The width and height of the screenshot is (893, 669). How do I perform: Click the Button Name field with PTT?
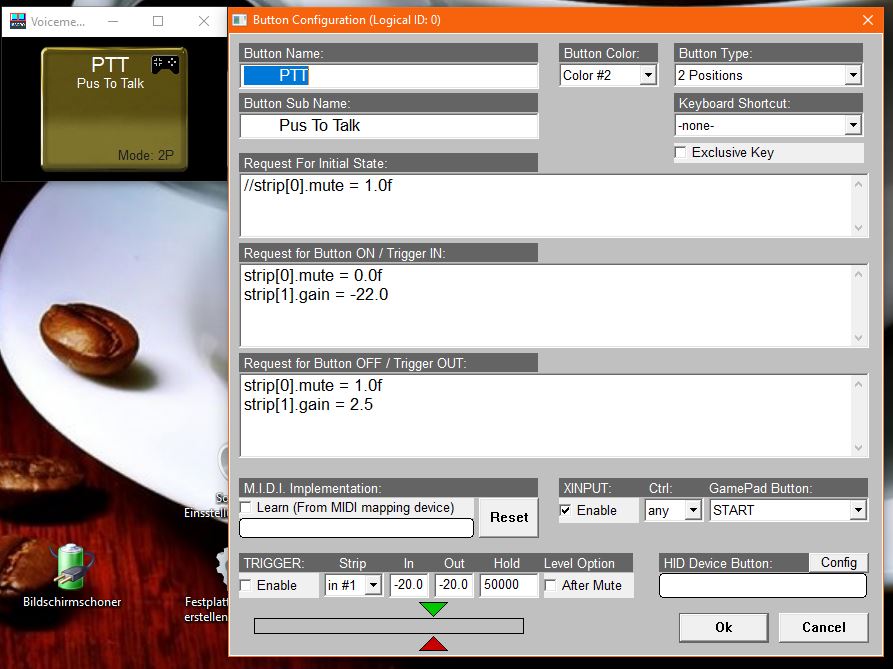[x=389, y=76]
